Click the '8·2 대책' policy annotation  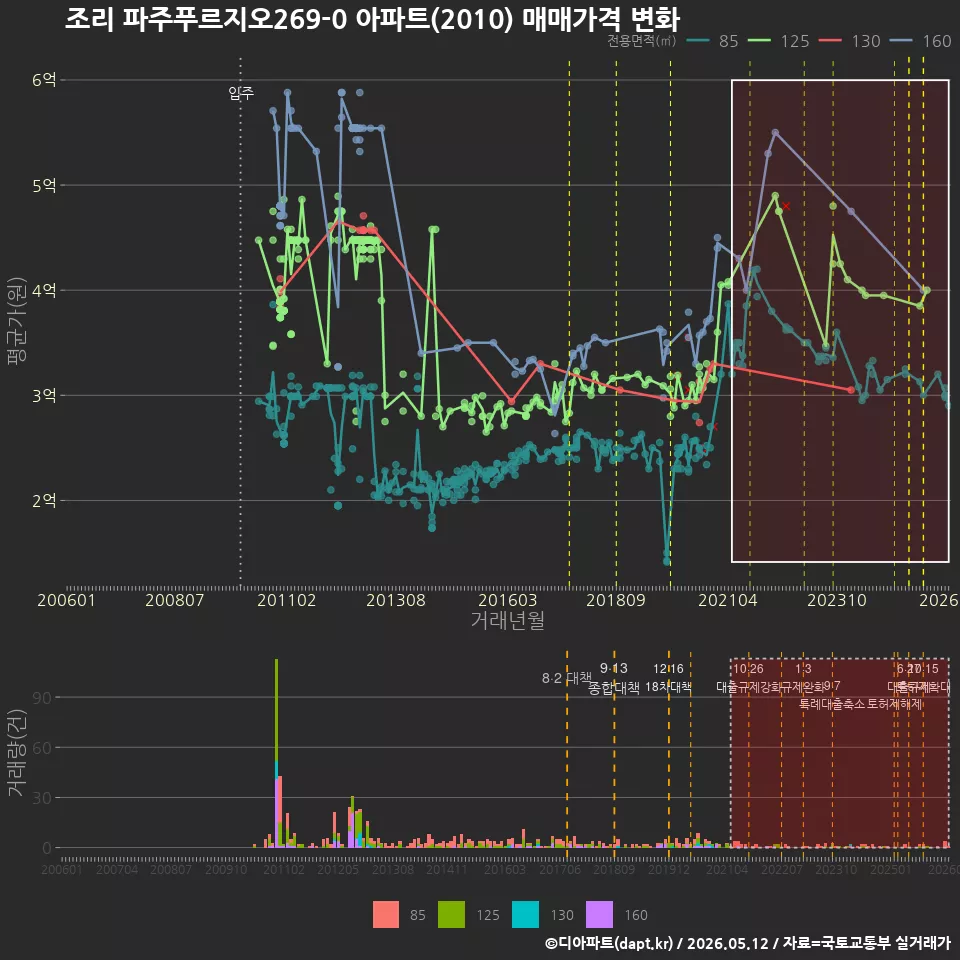point(567,678)
